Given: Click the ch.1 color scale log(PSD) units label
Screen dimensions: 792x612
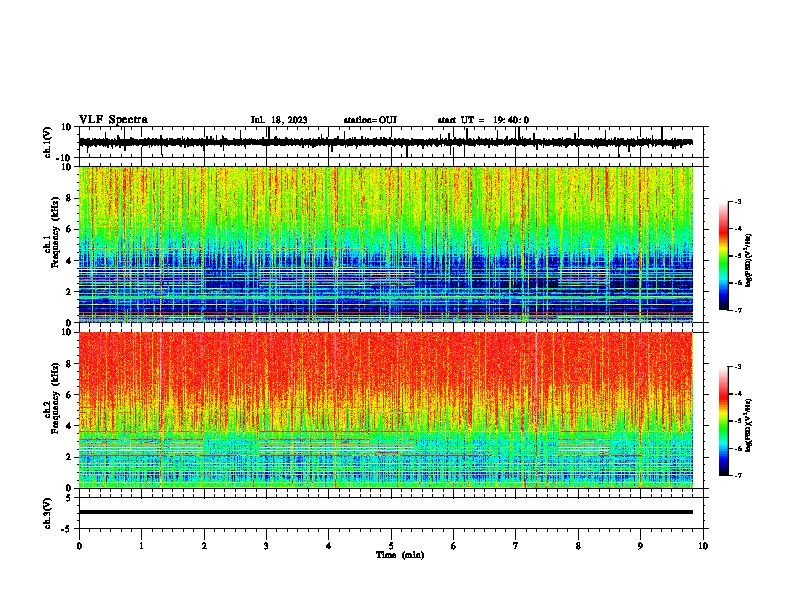Looking at the screenshot, I should [x=749, y=261].
